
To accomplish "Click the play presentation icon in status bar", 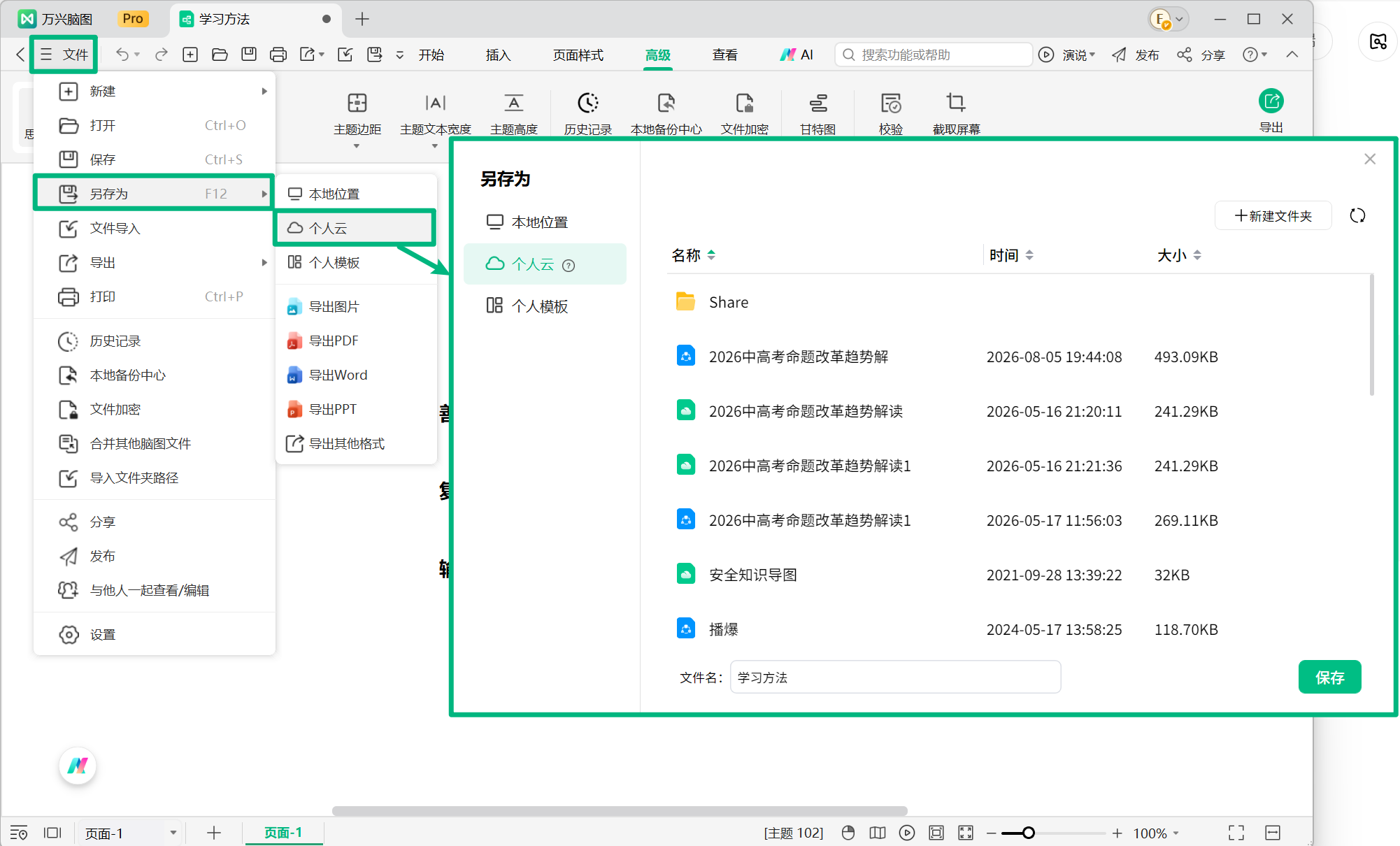I will click(907, 833).
